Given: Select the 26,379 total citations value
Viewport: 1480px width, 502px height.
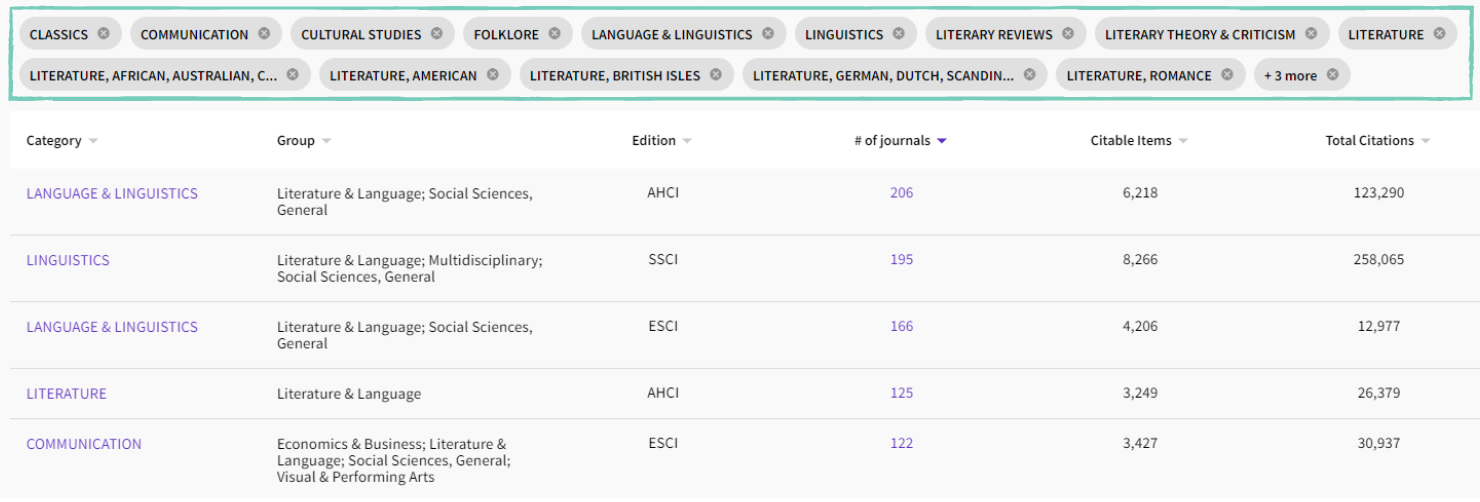Looking at the screenshot, I should (1379, 393).
